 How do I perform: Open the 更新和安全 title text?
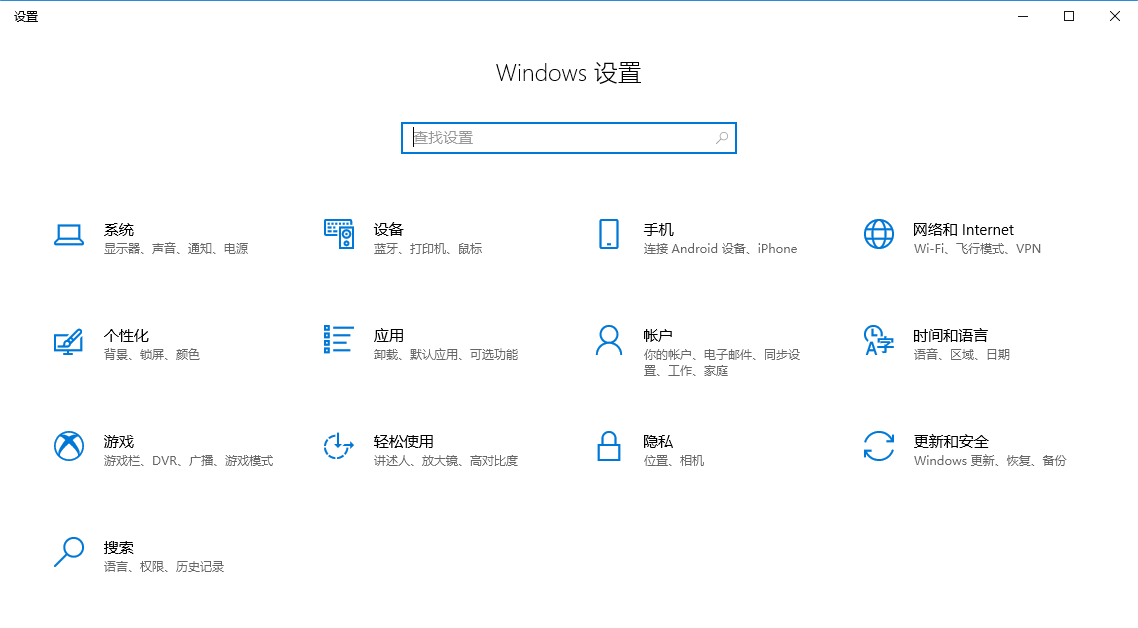pyautogui.click(x=950, y=442)
